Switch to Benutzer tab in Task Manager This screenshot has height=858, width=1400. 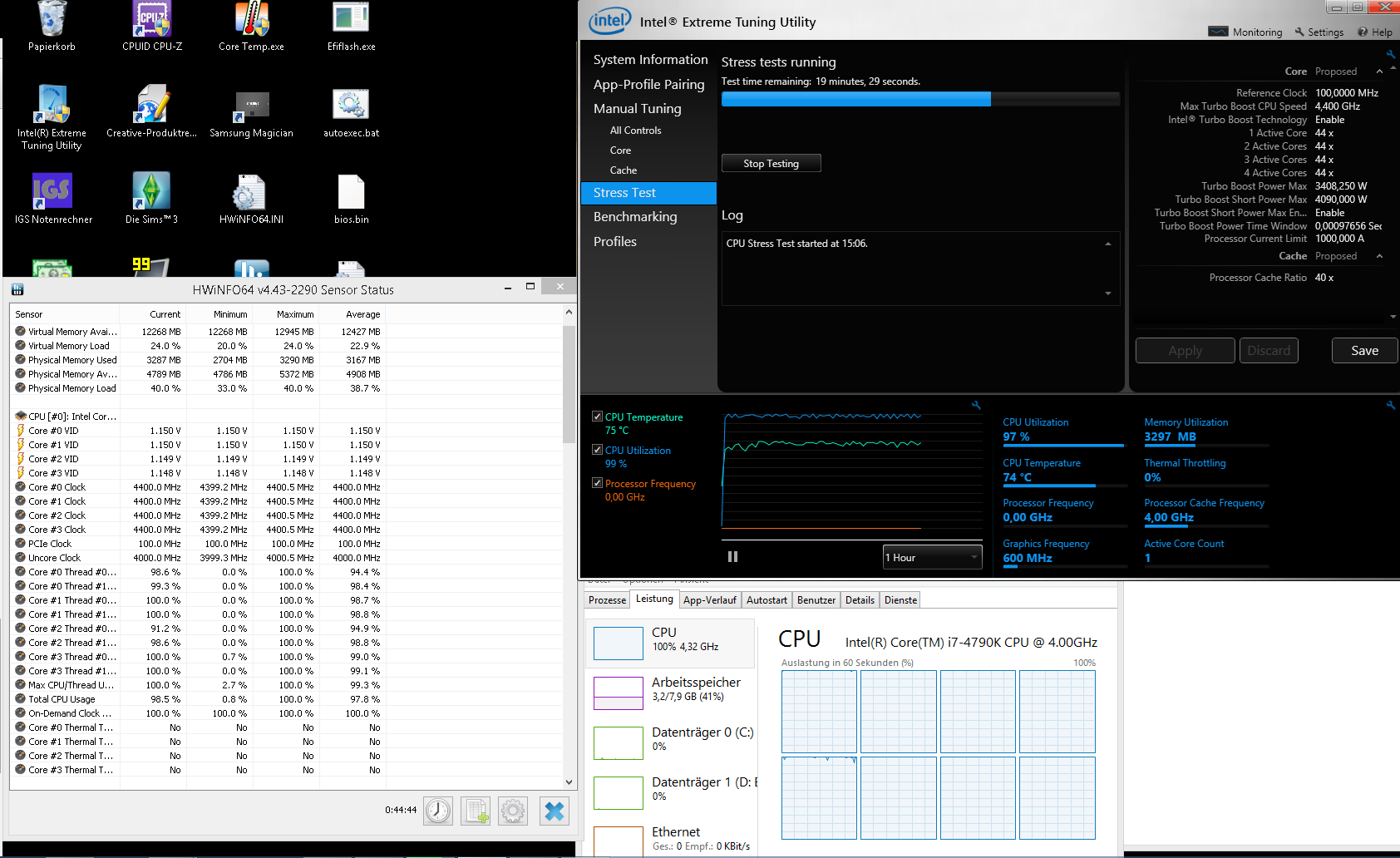point(816,600)
